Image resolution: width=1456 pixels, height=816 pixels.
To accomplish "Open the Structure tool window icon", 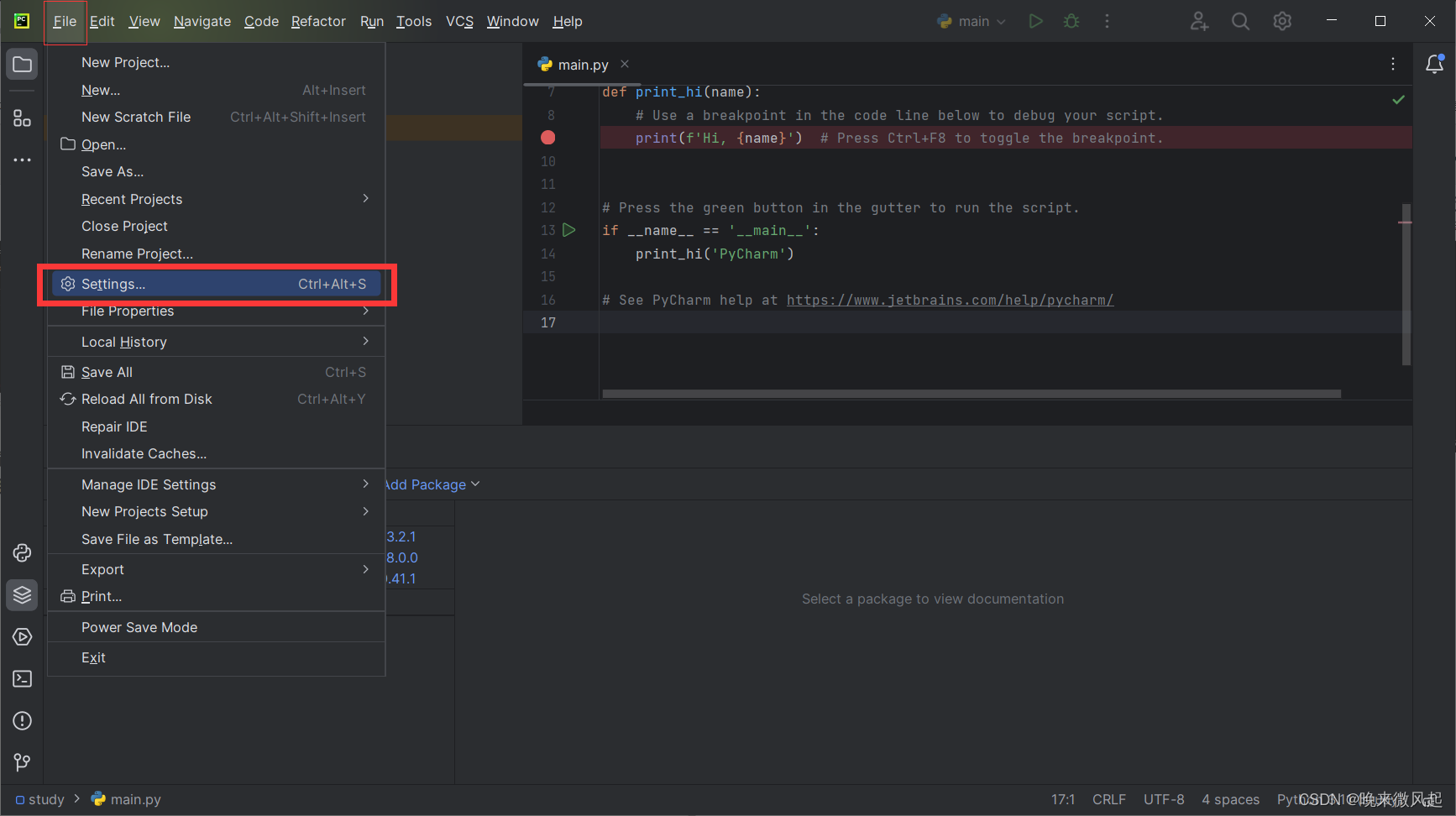I will click(x=22, y=118).
